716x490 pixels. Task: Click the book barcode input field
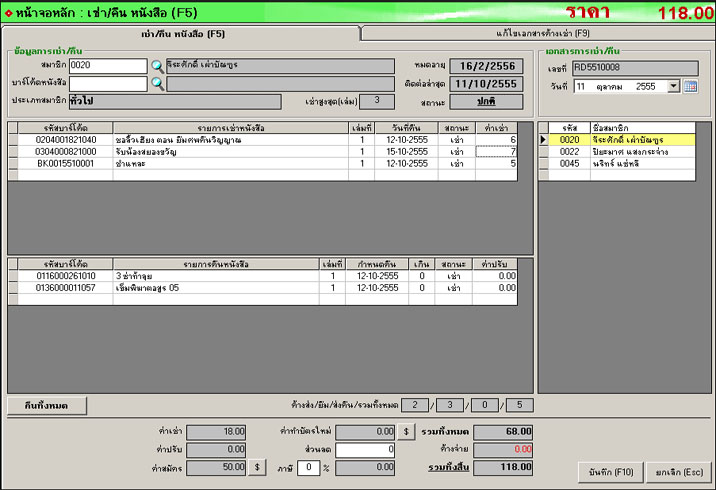pyautogui.click(x=108, y=84)
